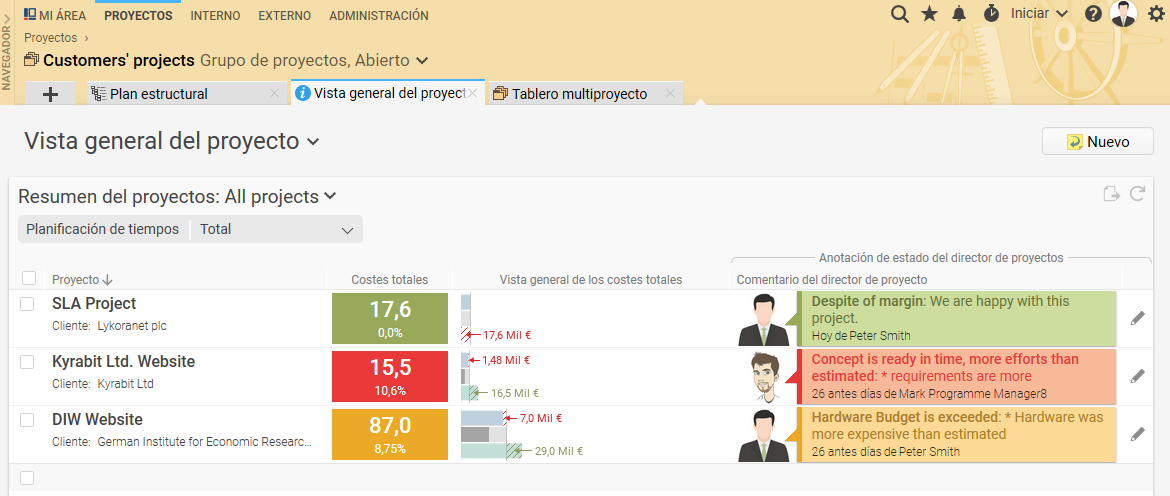Expand the All projects summary selector
The image size is (1170, 496).
(x=330, y=197)
